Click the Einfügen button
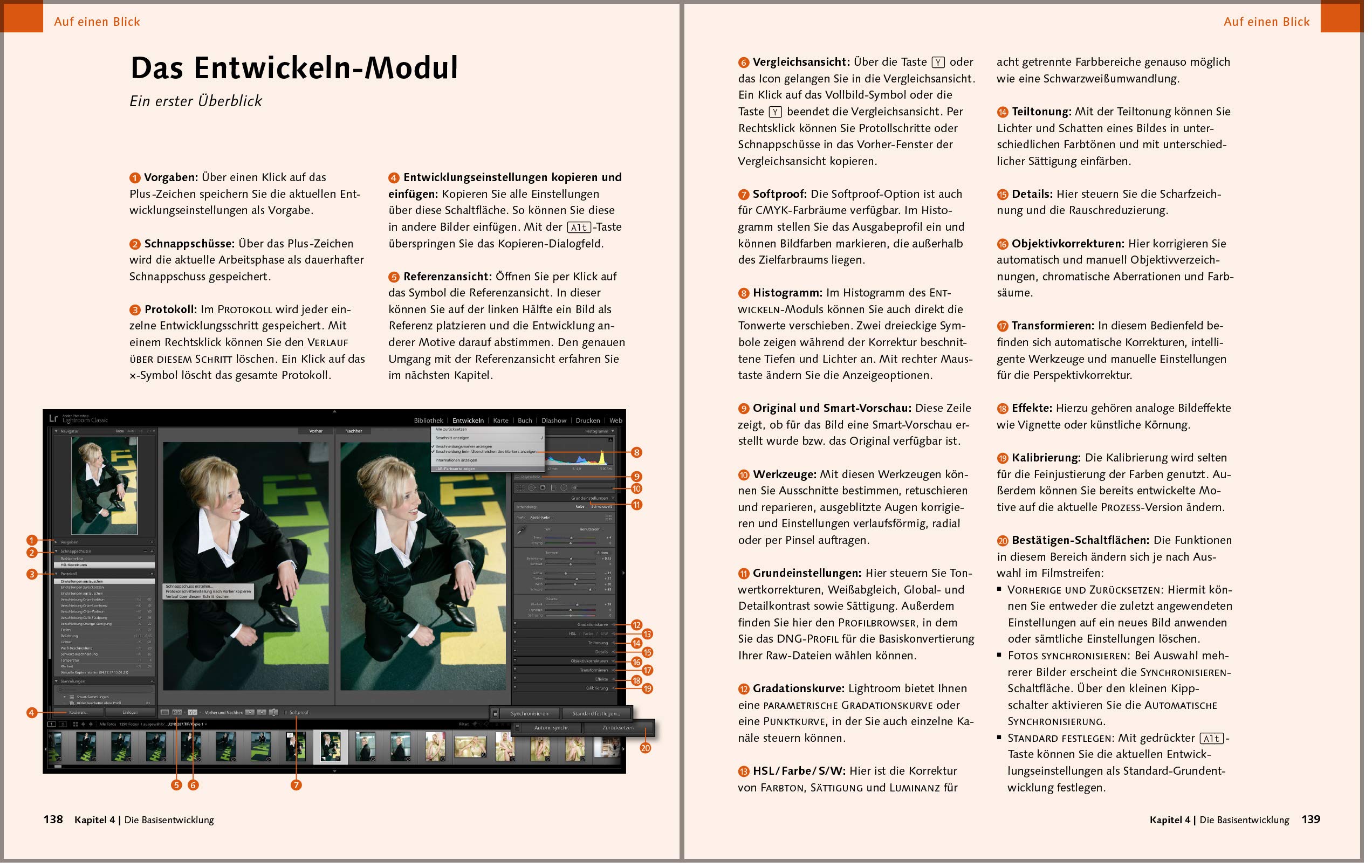The image size is (1372, 868). 131,713
